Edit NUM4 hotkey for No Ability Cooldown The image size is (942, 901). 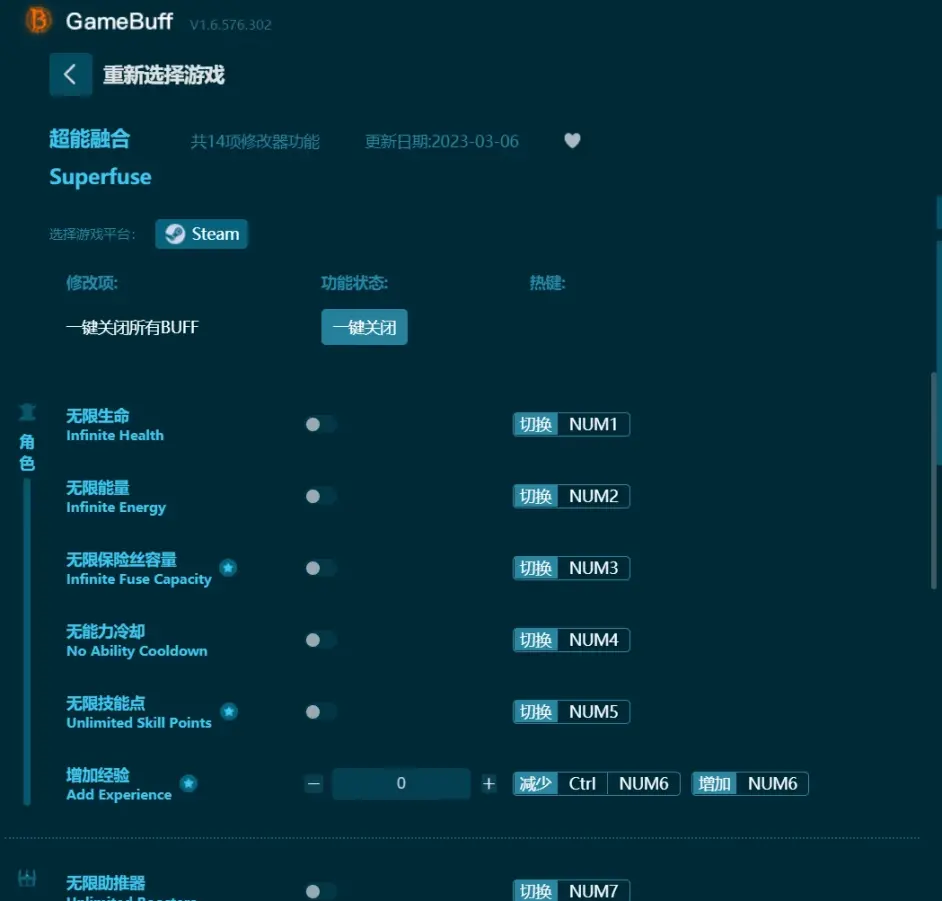pos(571,640)
